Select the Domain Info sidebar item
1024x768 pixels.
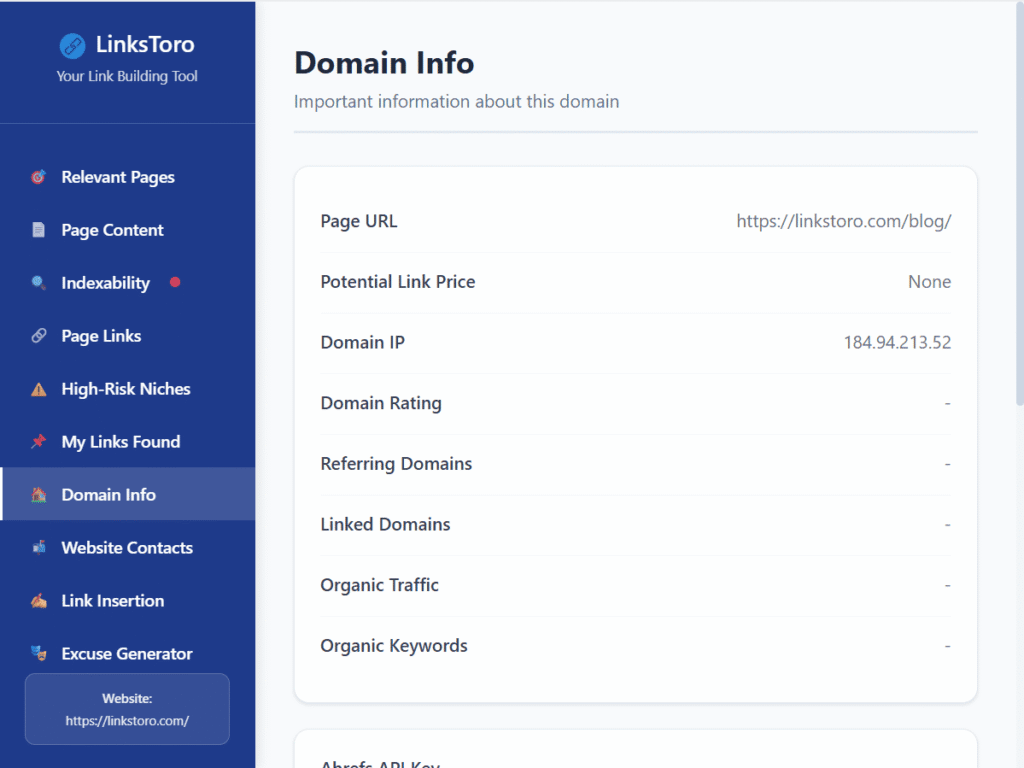point(108,495)
